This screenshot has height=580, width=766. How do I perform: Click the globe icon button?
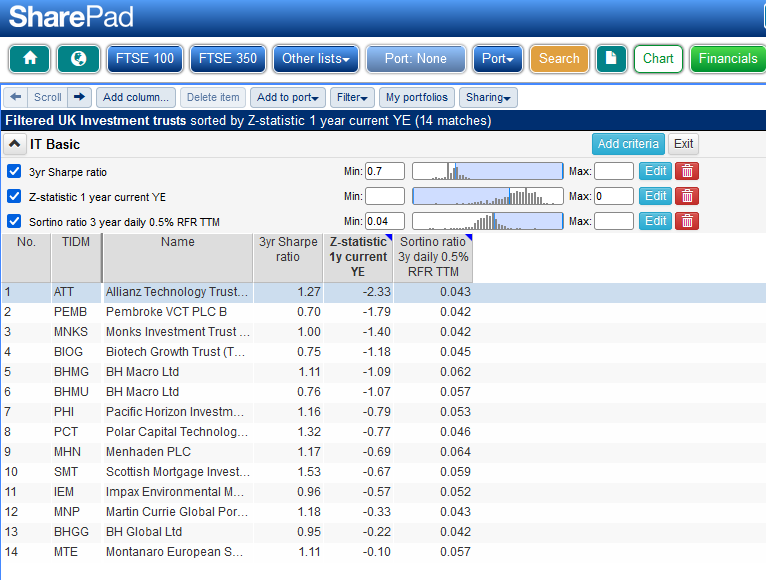pos(78,59)
